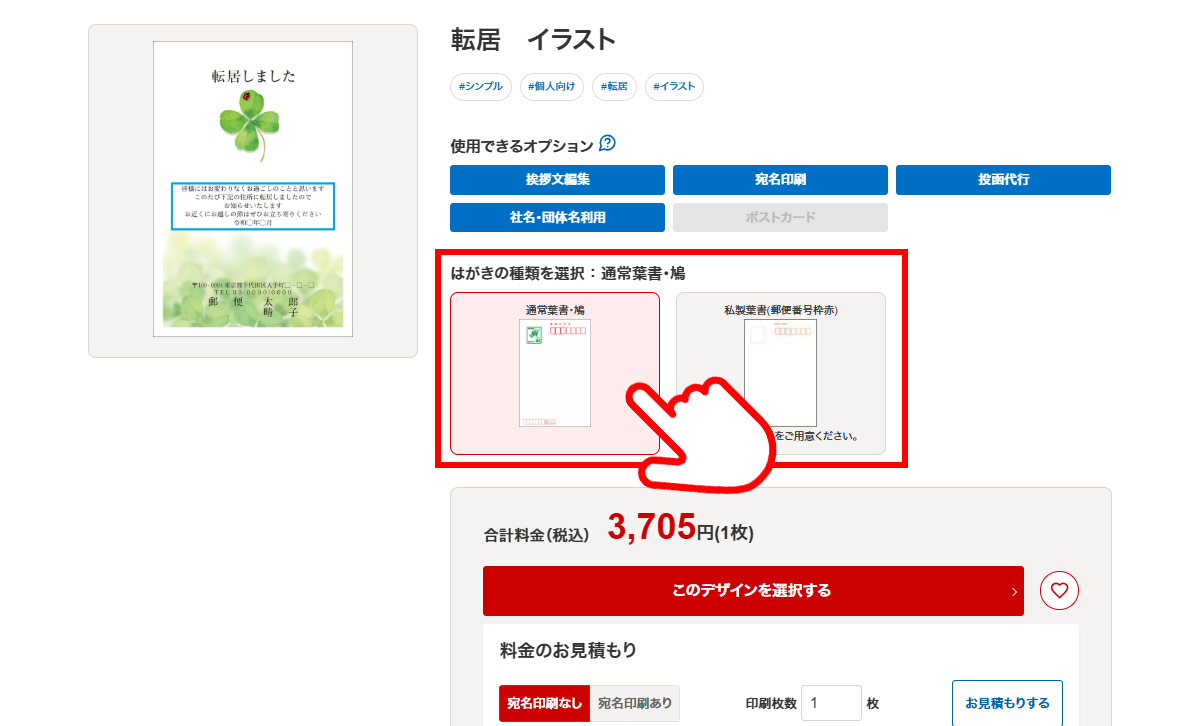1200x726 pixels.
Task: Click the heart favorite icon
Action: point(1059,591)
